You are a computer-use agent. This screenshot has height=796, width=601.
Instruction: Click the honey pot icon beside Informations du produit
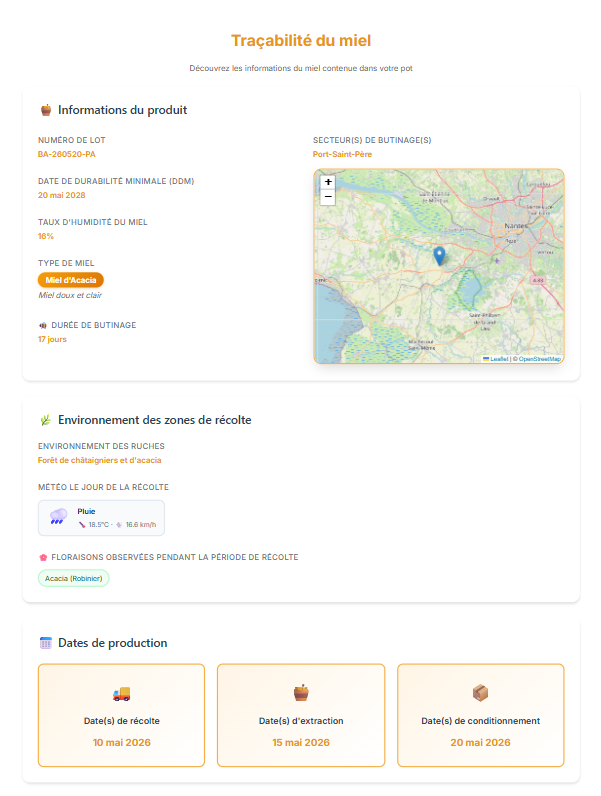click(46, 110)
